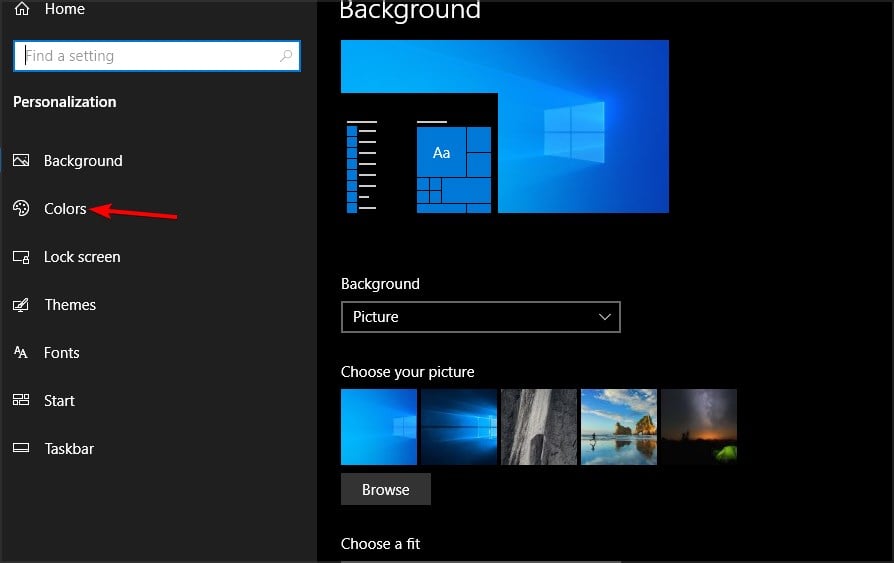This screenshot has width=894, height=563.
Task: Click the Choose your picture label
Action: (408, 372)
